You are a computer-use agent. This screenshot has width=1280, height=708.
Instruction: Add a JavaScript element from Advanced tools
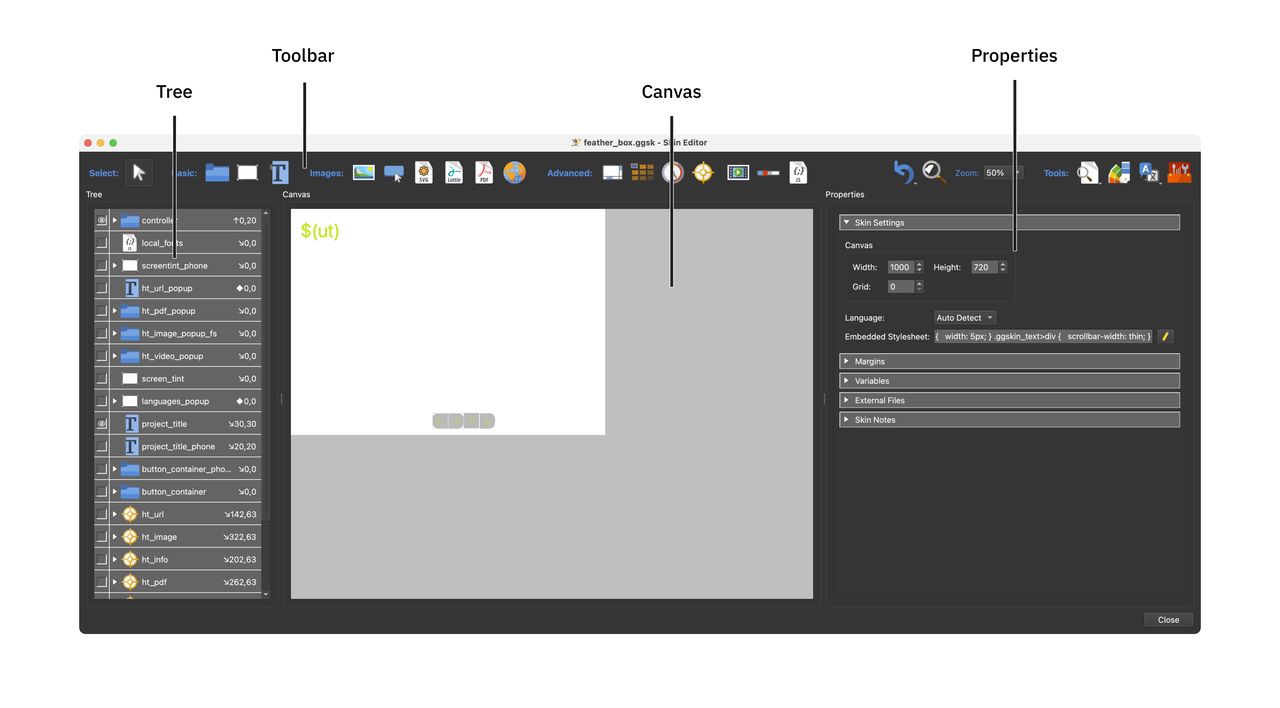(x=798, y=172)
